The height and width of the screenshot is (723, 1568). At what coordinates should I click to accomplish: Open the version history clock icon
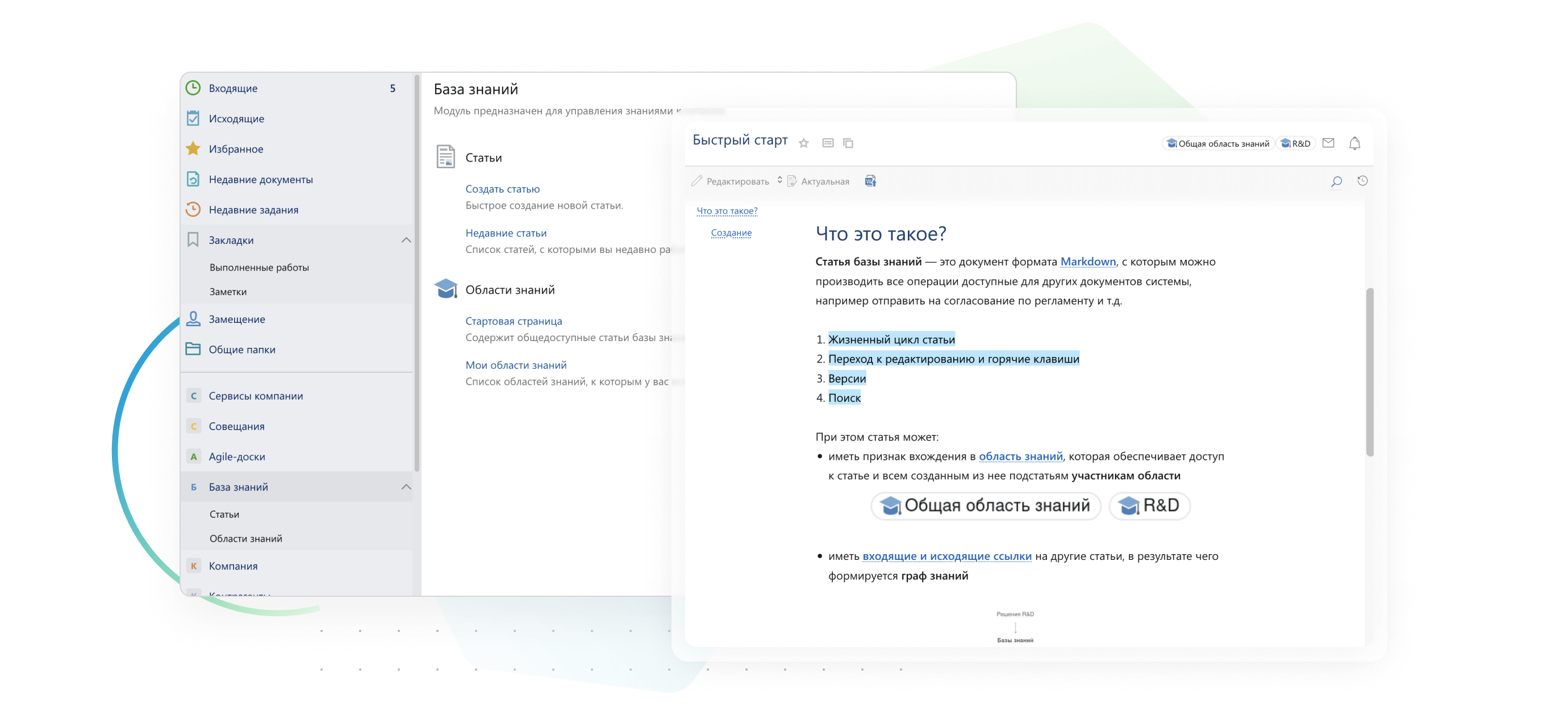[x=1362, y=181]
